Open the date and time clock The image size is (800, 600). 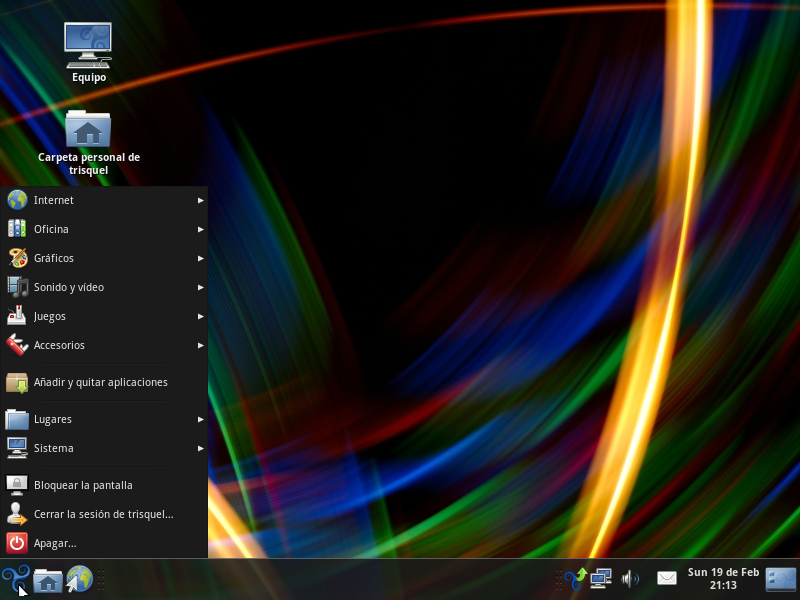click(723, 579)
